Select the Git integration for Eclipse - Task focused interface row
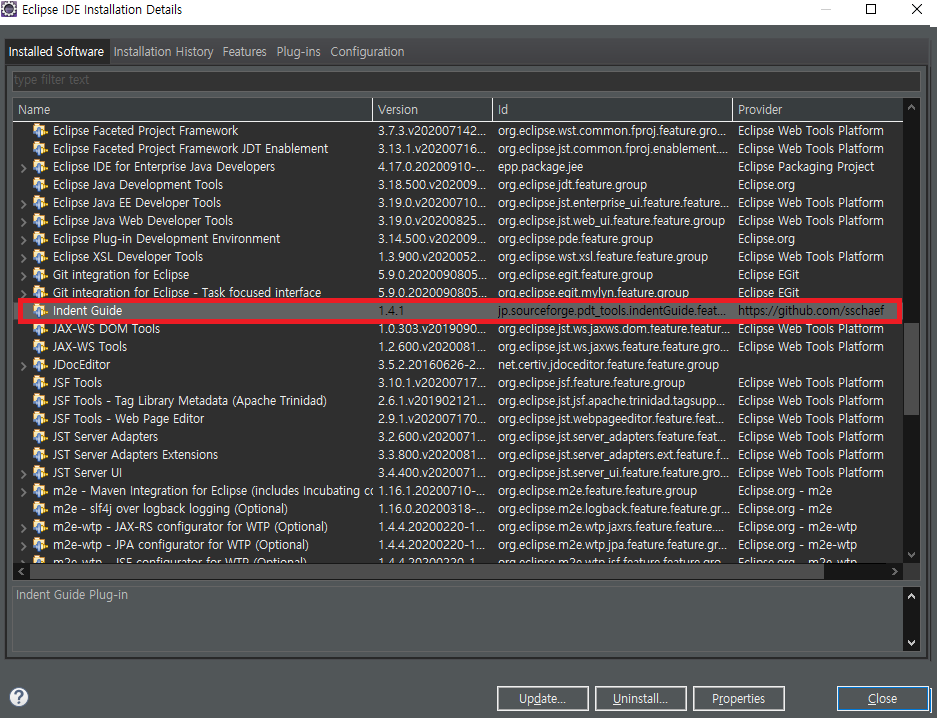 coord(458,293)
